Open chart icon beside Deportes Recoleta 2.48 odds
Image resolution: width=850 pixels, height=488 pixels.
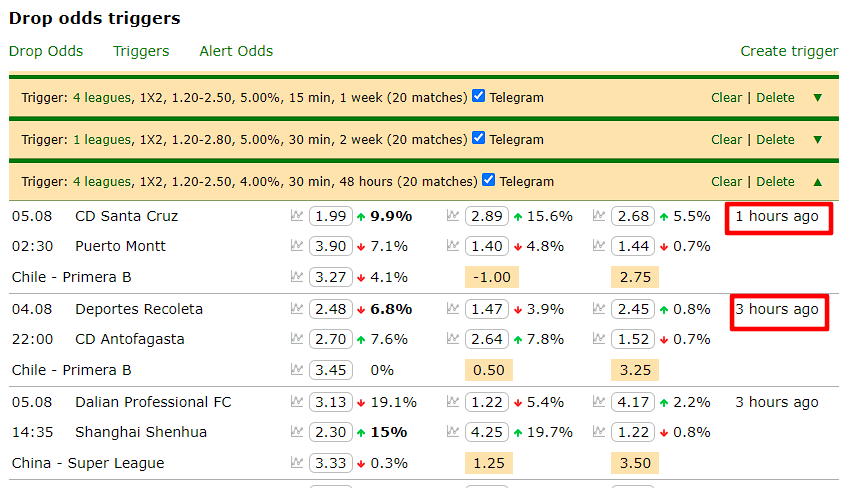[297, 309]
